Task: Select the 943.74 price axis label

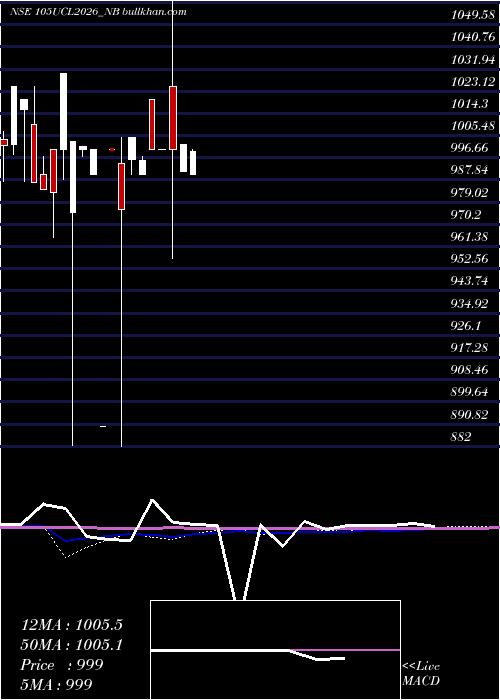Action: (x=469, y=281)
